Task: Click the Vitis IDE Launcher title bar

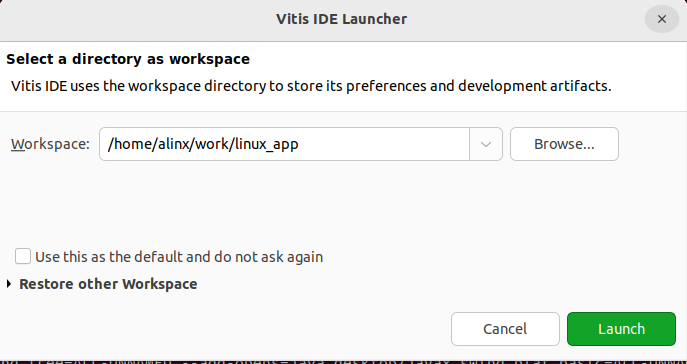Action: 341,19
